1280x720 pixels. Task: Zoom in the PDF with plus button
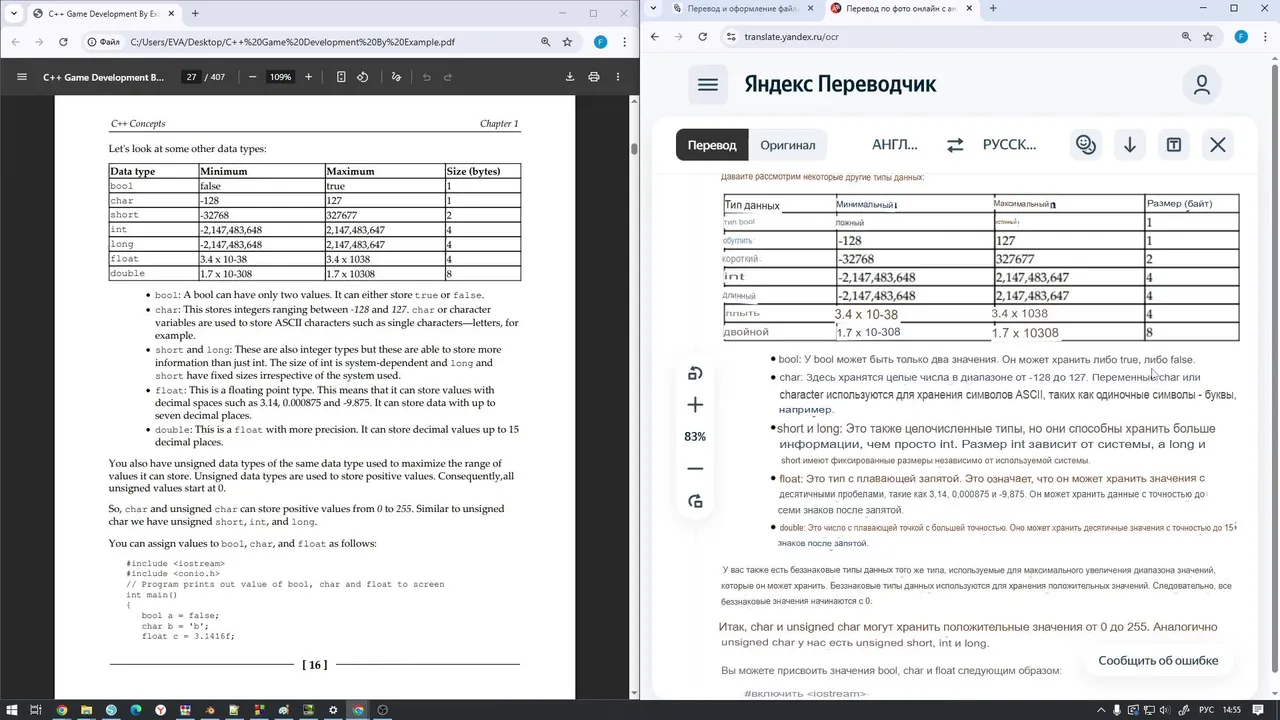coord(308,77)
